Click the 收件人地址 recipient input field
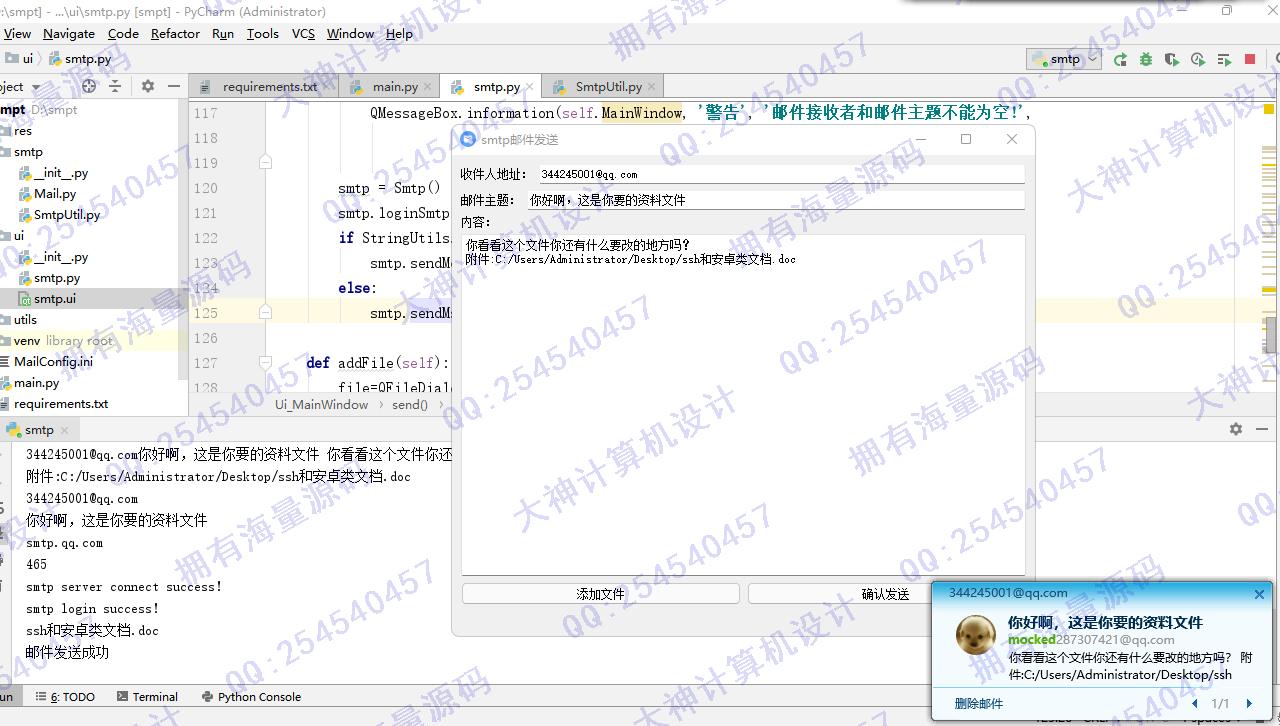The image size is (1280, 726). tap(780, 174)
